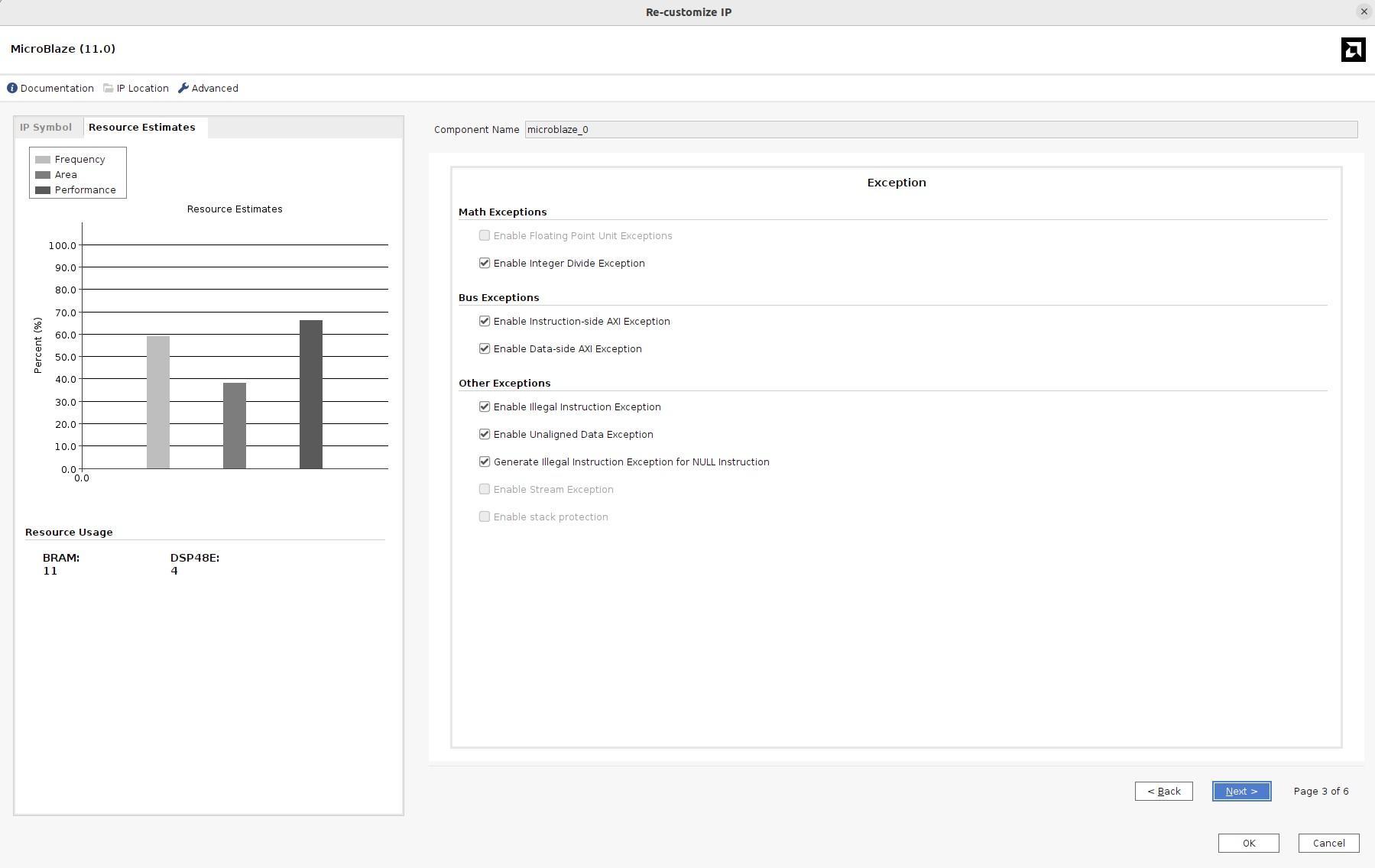Click the Resource Usage heading
This screenshot has width=1375, height=868.
click(69, 533)
